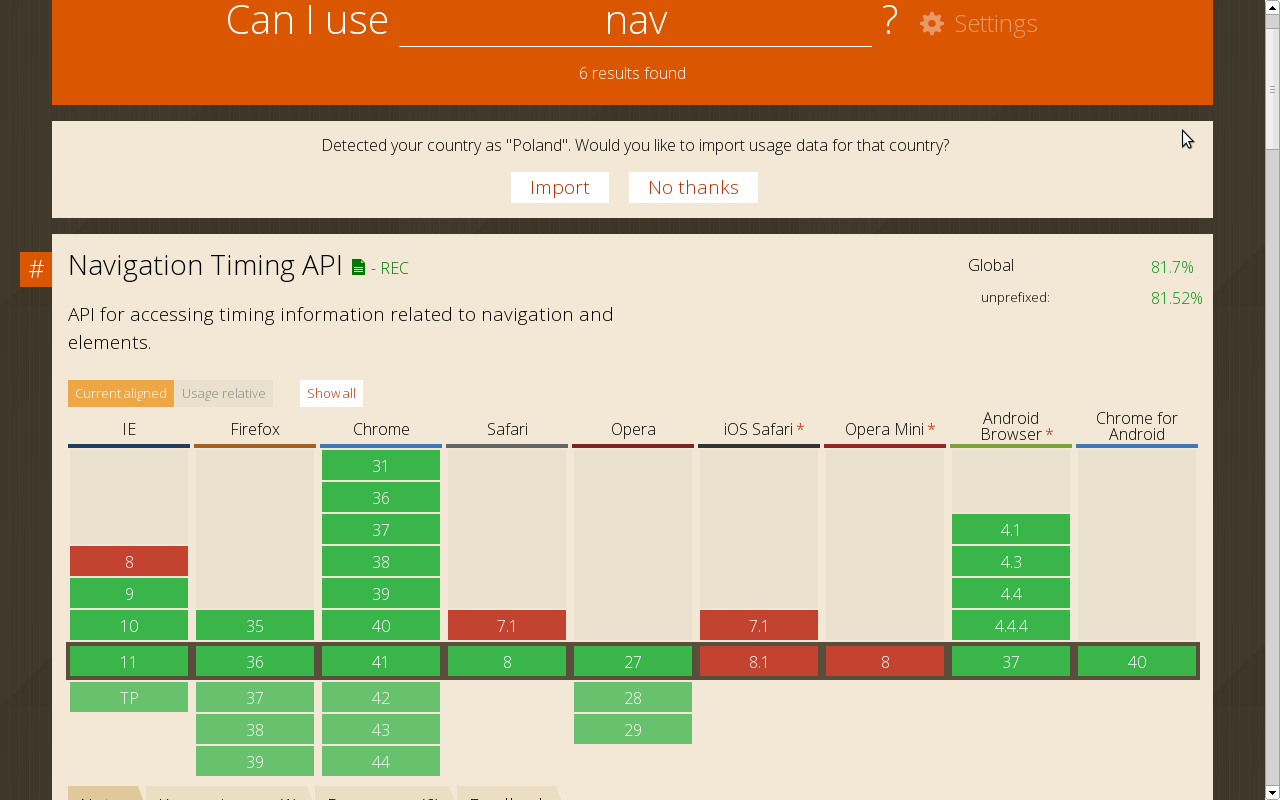
Task: Click the Chrome 43 cell
Action: [381, 729]
